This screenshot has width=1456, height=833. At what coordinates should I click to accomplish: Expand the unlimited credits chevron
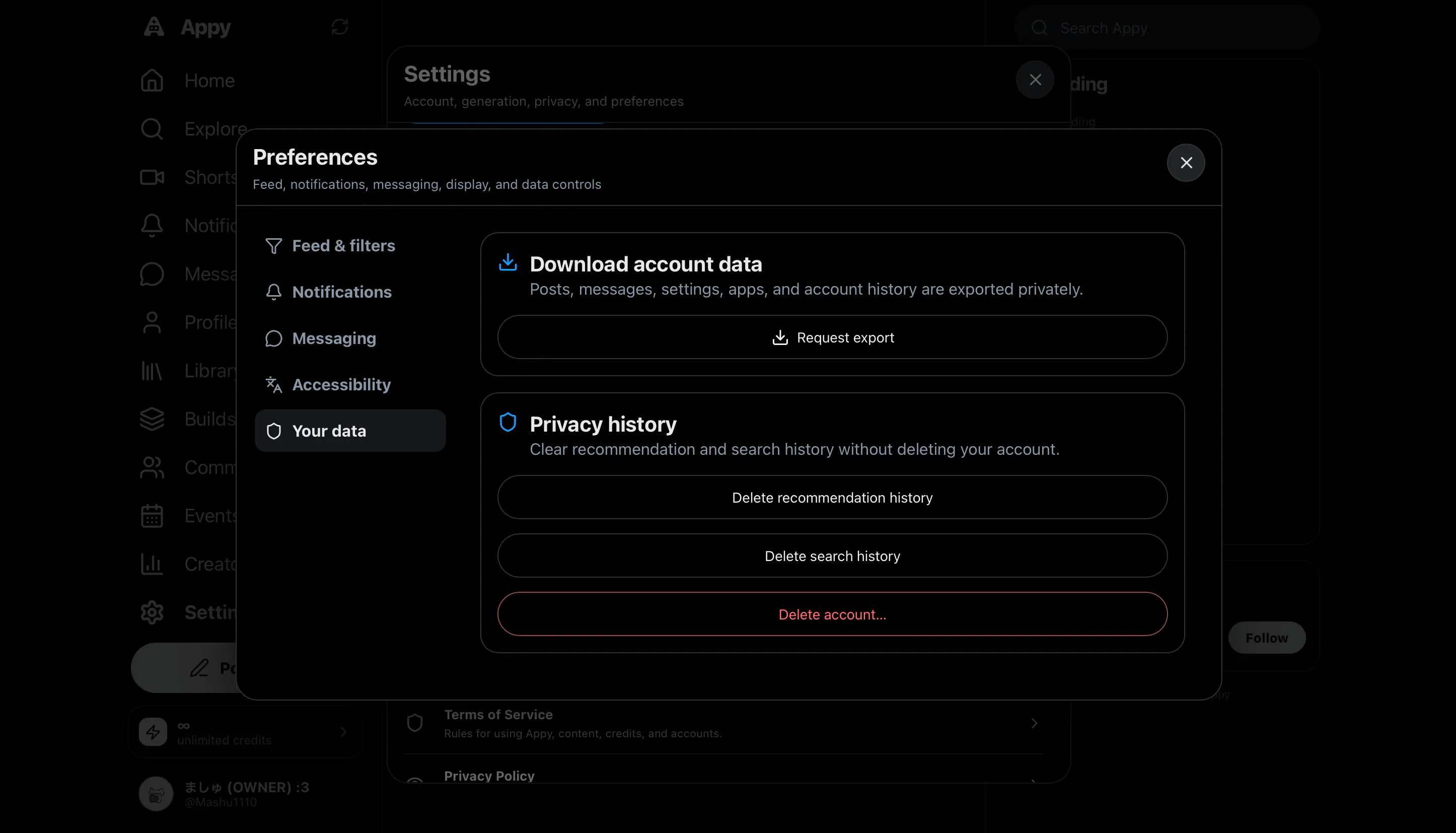pos(344,732)
